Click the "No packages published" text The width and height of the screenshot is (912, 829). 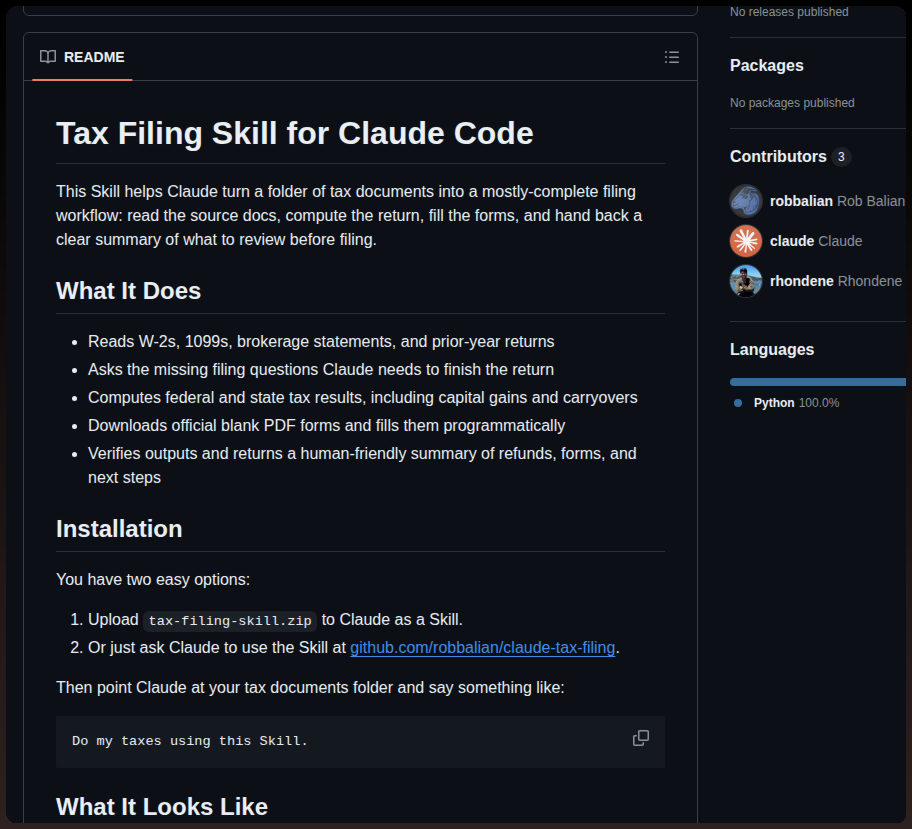pos(792,103)
